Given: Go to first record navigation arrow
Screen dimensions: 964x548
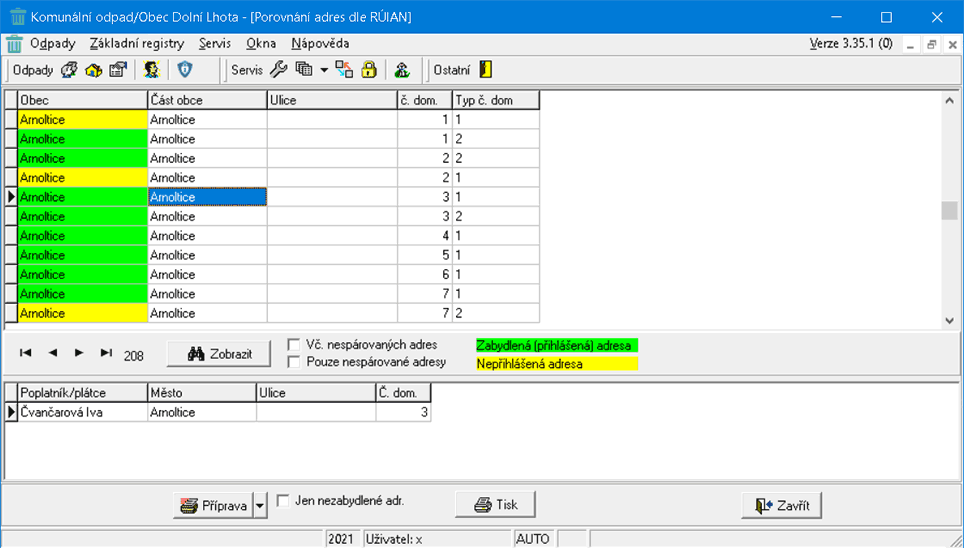Looking at the screenshot, I should pos(26,353).
